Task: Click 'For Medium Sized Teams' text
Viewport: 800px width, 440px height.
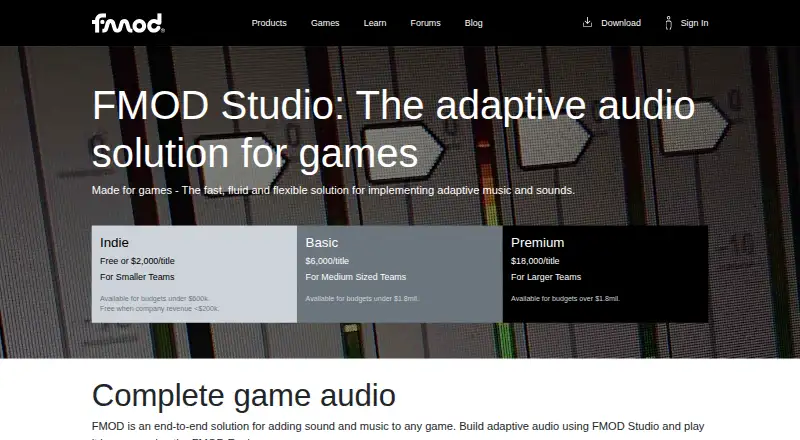Action: (x=356, y=277)
